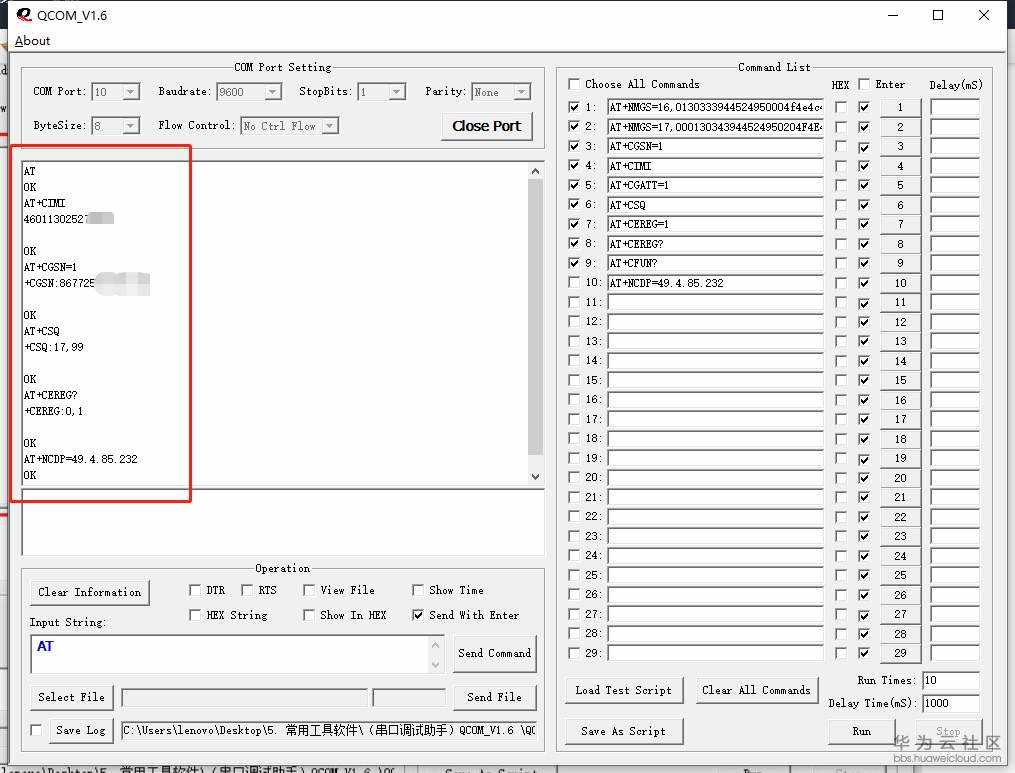Send command via number 4 button
This screenshot has width=1015, height=773.
click(x=900, y=166)
